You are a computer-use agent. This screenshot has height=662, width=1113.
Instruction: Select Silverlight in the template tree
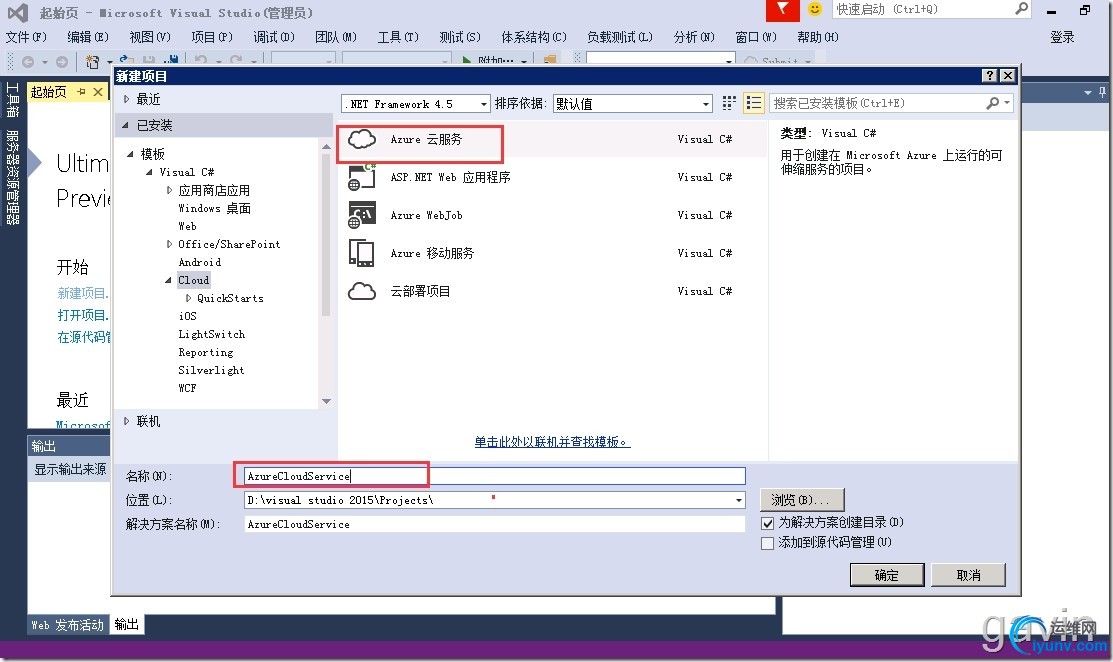coord(212,370)
